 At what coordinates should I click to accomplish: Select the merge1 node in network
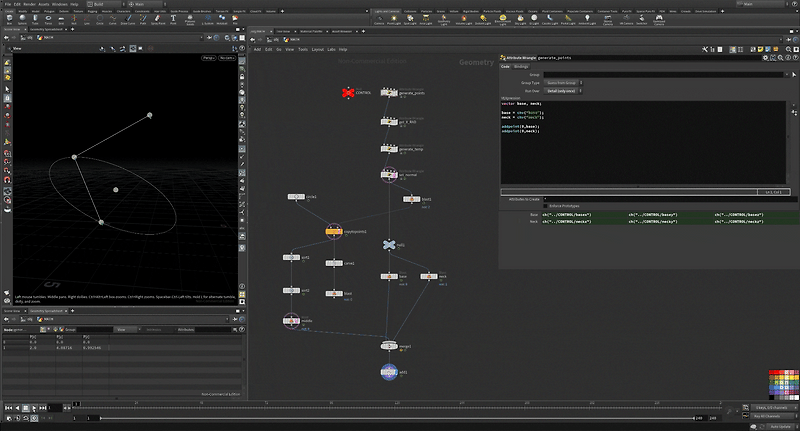390,346
